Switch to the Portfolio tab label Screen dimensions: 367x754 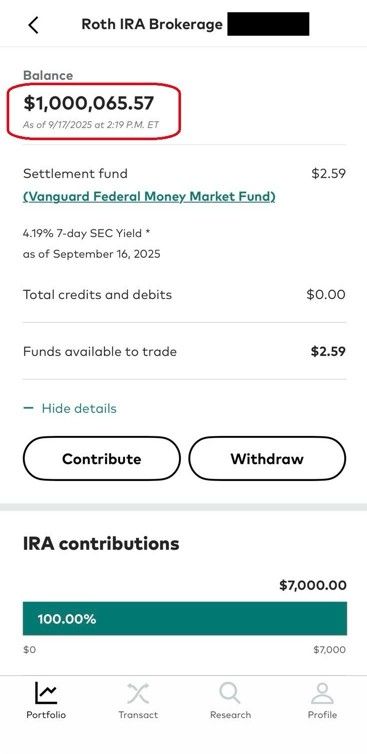tap(46, 715)
